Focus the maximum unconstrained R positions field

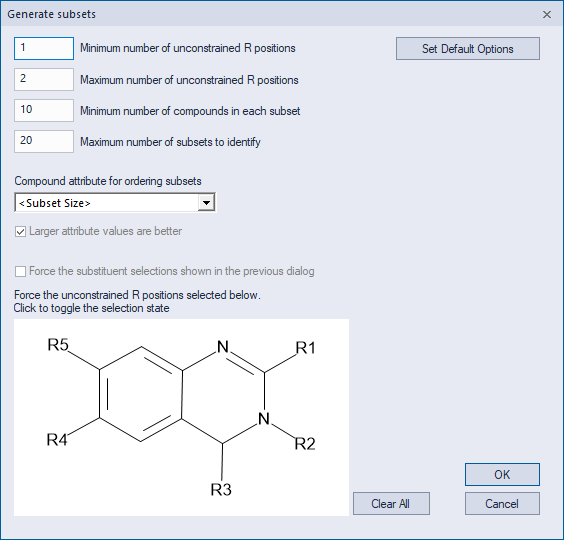(44, 80)
